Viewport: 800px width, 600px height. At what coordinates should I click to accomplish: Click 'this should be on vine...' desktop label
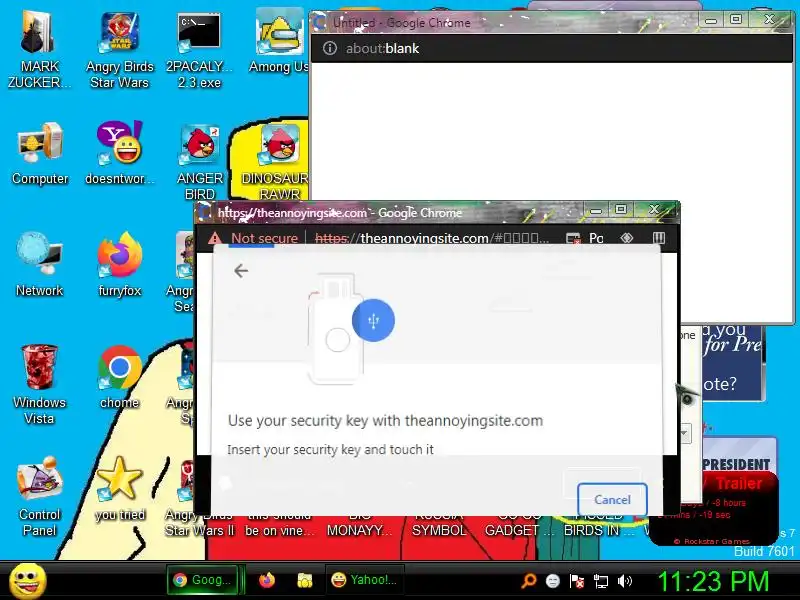coord(280,522)
